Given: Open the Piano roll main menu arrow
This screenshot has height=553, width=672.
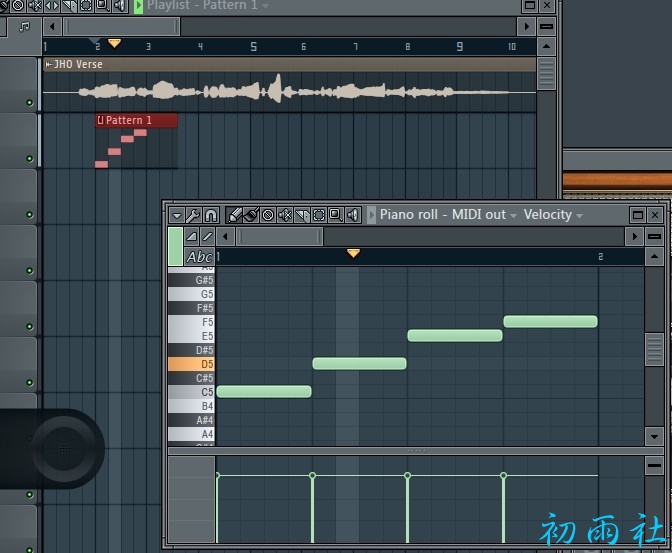Looking at the screenshot, I should [177, 215].
